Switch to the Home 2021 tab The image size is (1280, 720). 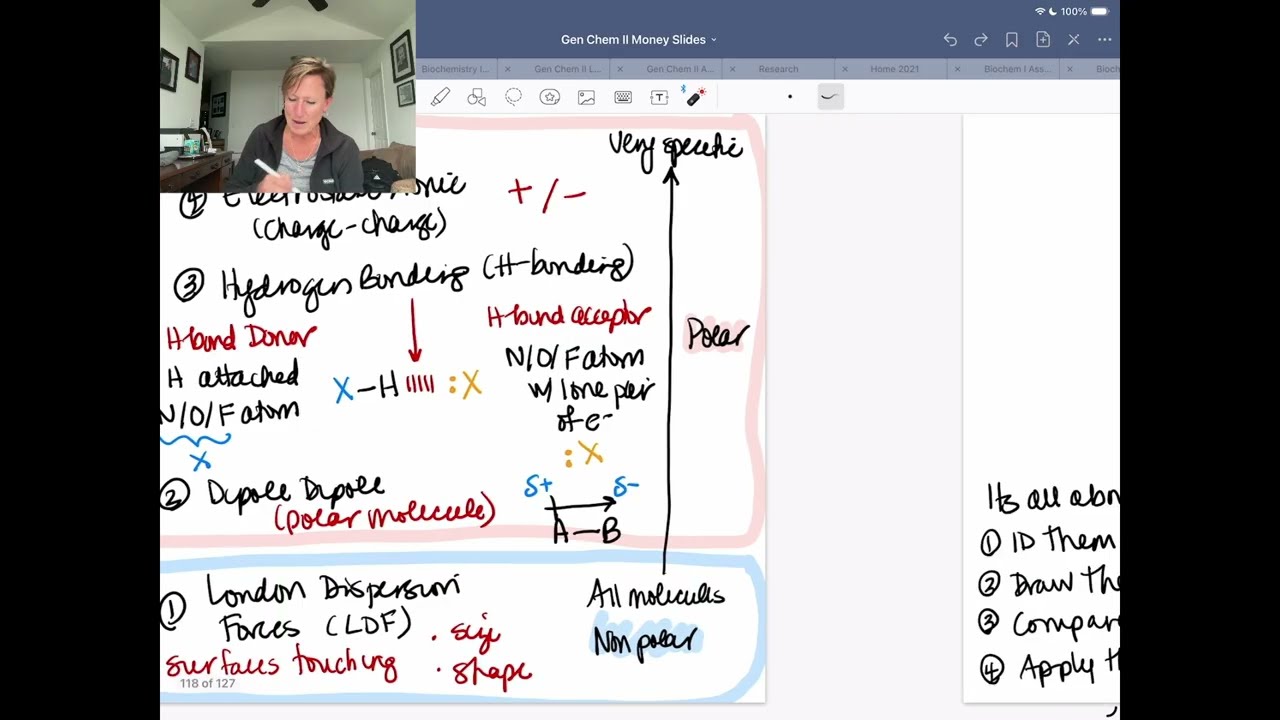pos(894,69)
